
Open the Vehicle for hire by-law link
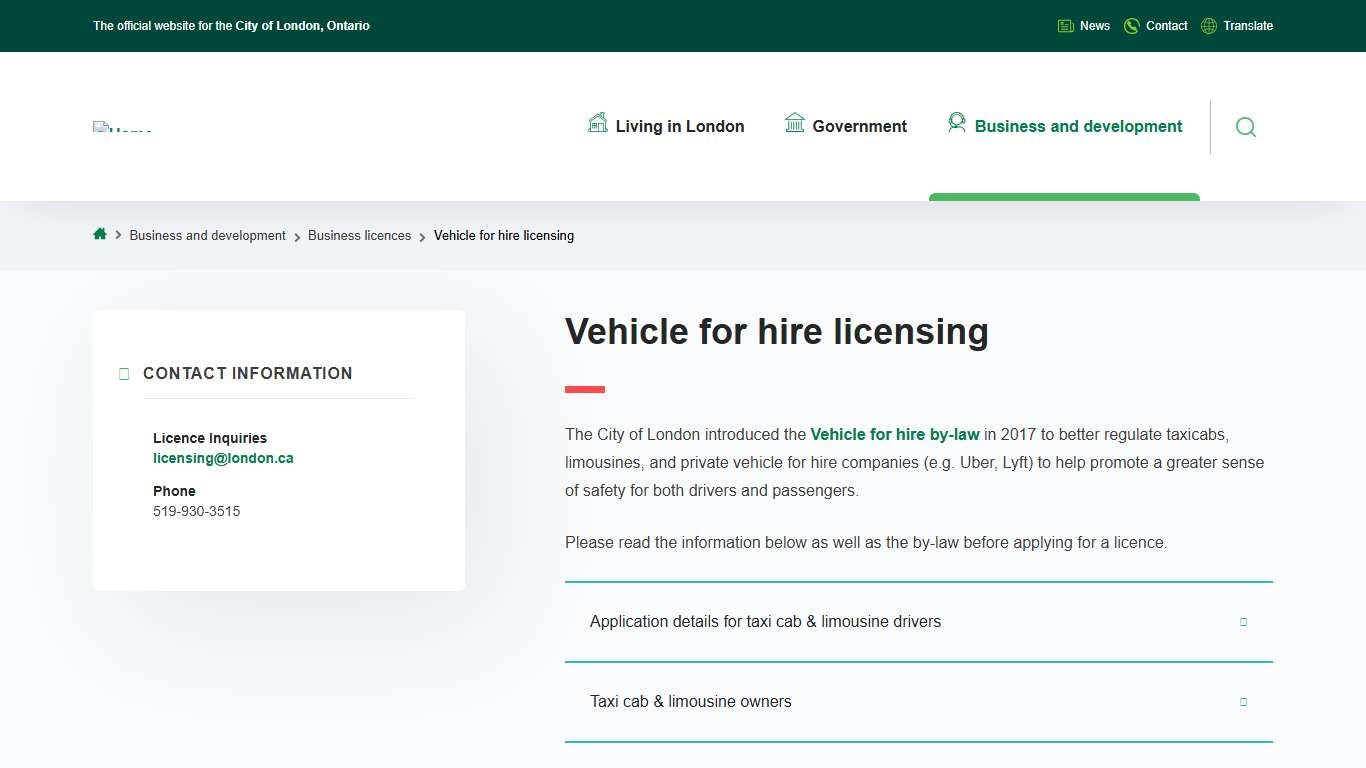pos(894,434)
